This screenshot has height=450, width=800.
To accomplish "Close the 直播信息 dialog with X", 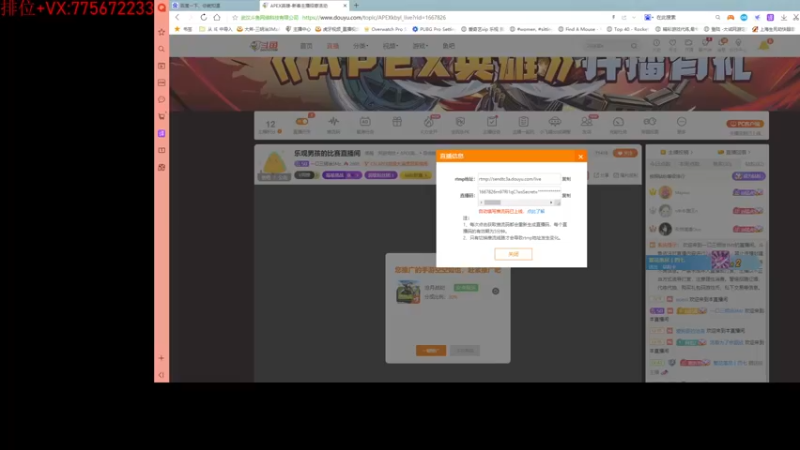I will 580,157.
